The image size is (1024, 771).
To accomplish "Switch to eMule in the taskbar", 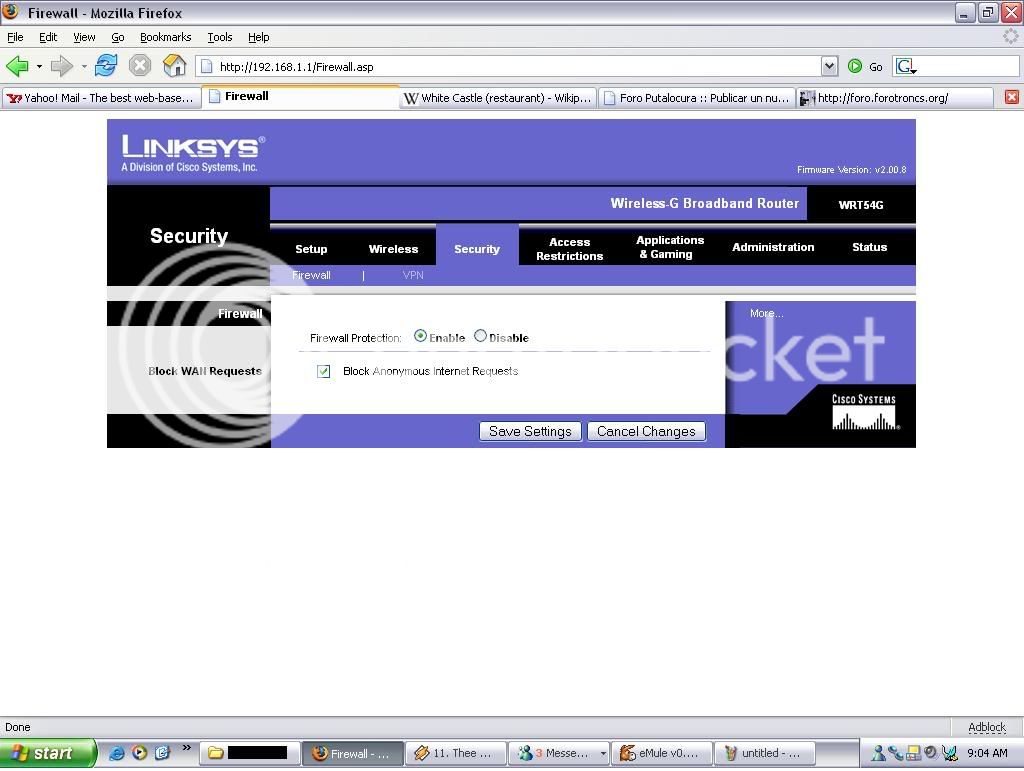I will 662,753.
